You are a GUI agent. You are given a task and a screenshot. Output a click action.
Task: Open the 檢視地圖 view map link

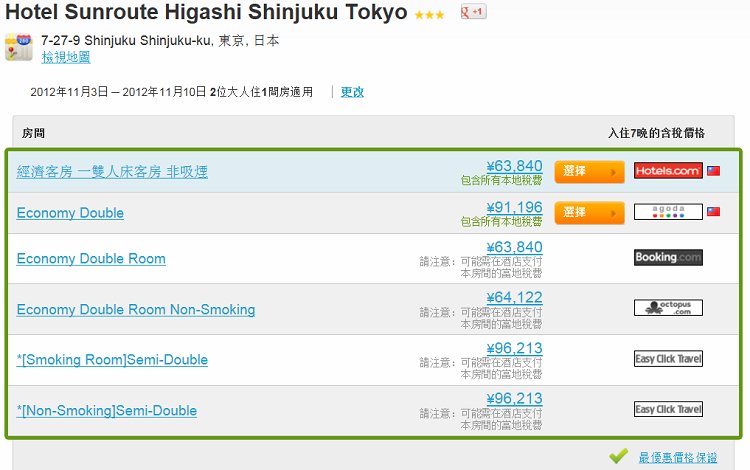tap(66, 57)
